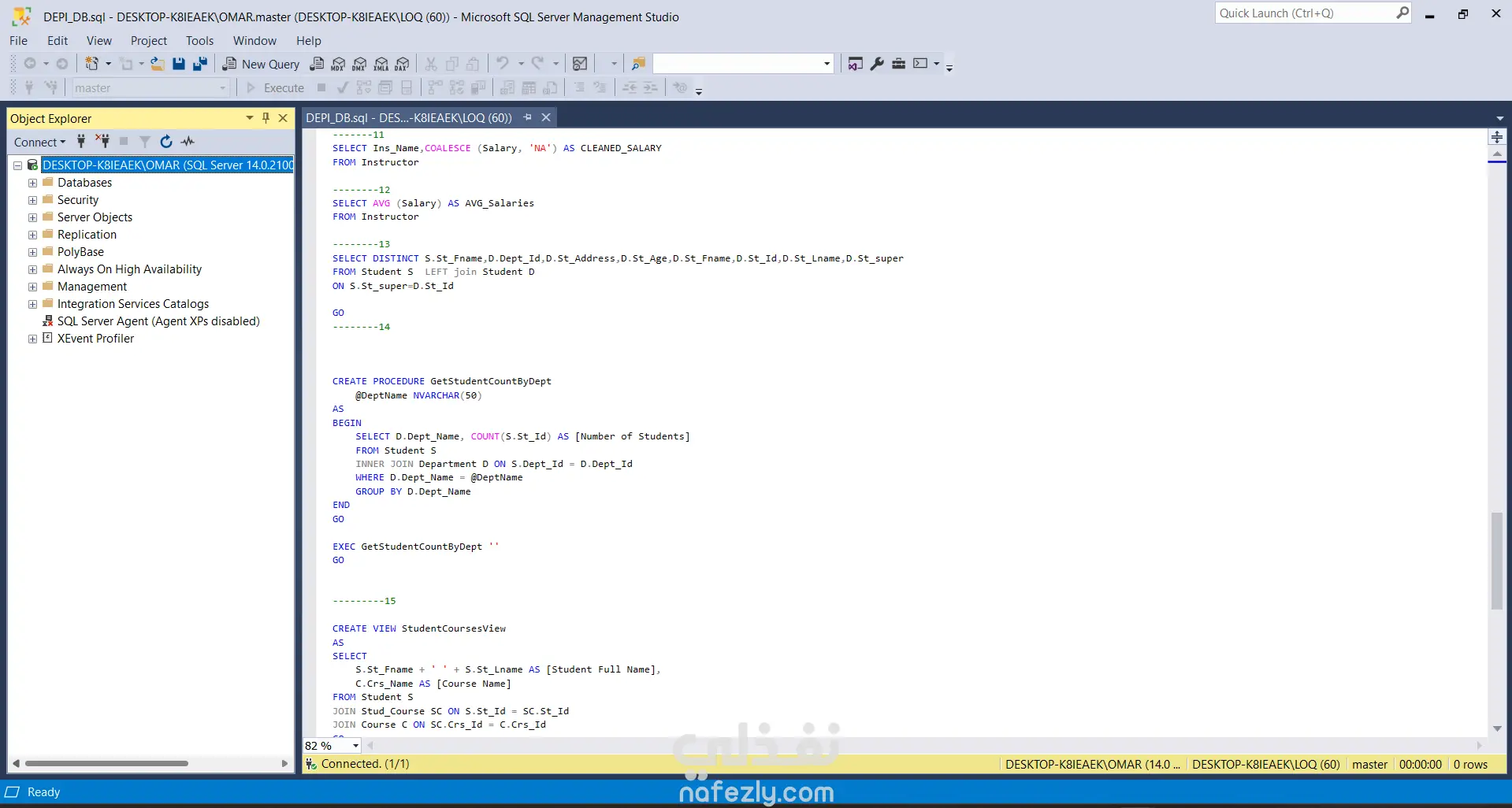Click the Save All icon
This screenshot has height=808, width=1512.
(200, 64)
